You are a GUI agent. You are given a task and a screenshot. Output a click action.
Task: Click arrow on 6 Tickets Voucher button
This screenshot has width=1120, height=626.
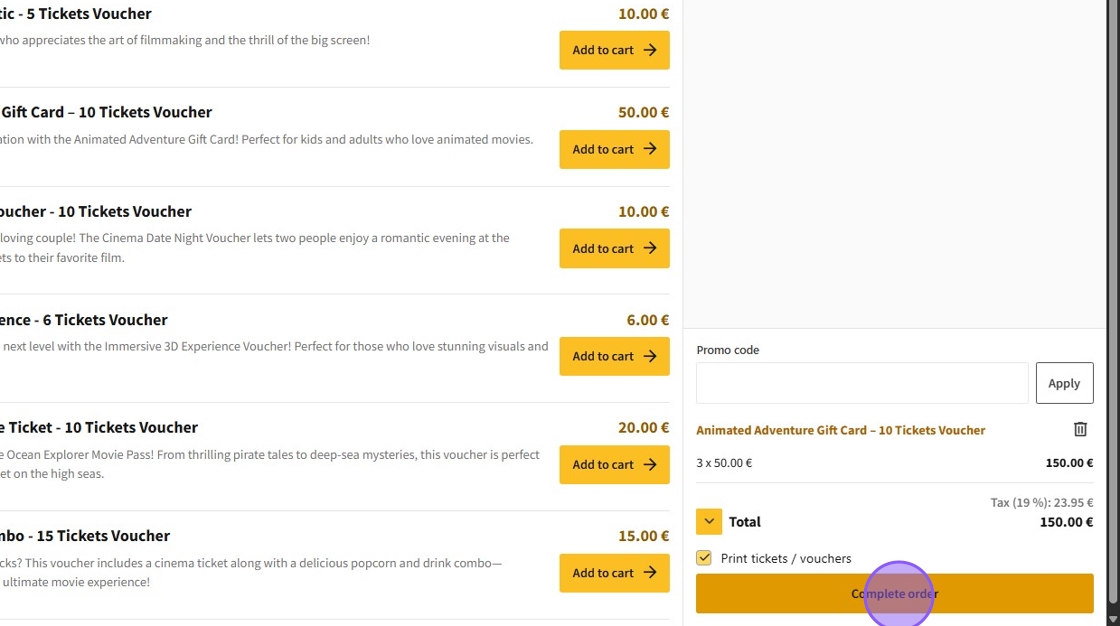coord(650,356)
